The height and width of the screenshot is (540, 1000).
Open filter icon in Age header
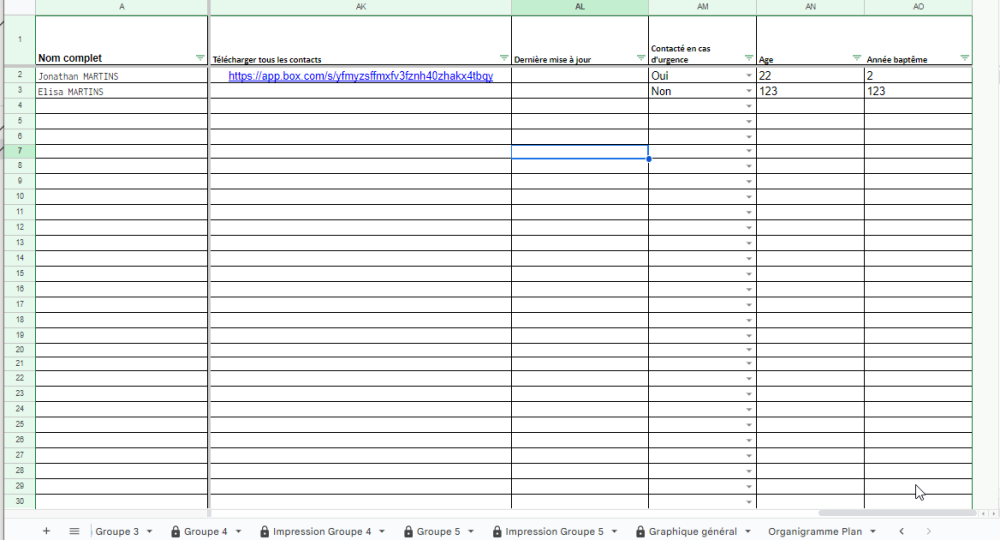coord(857,58)
